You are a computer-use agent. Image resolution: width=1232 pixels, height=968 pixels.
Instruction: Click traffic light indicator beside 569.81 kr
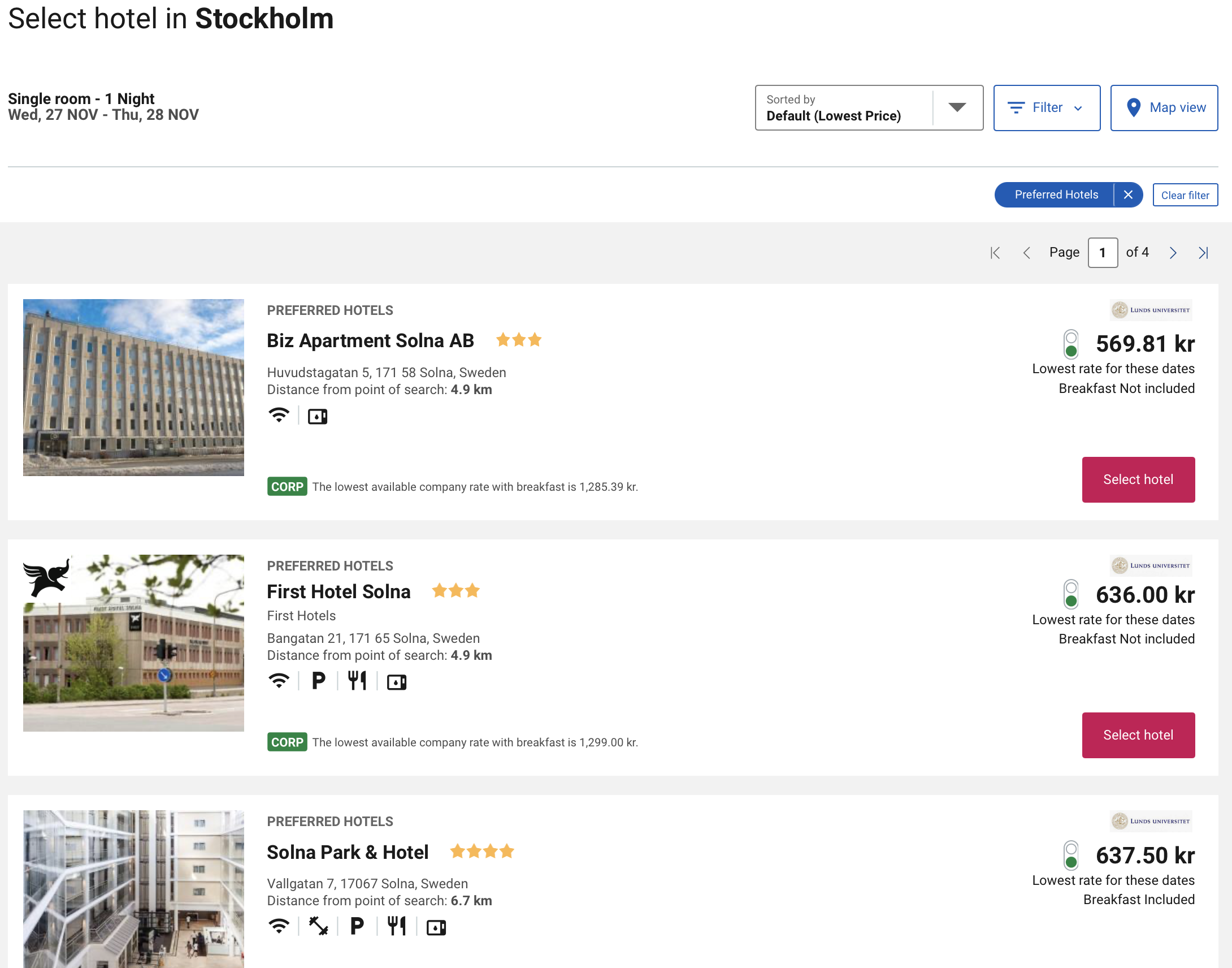[x=1070, y=344]
